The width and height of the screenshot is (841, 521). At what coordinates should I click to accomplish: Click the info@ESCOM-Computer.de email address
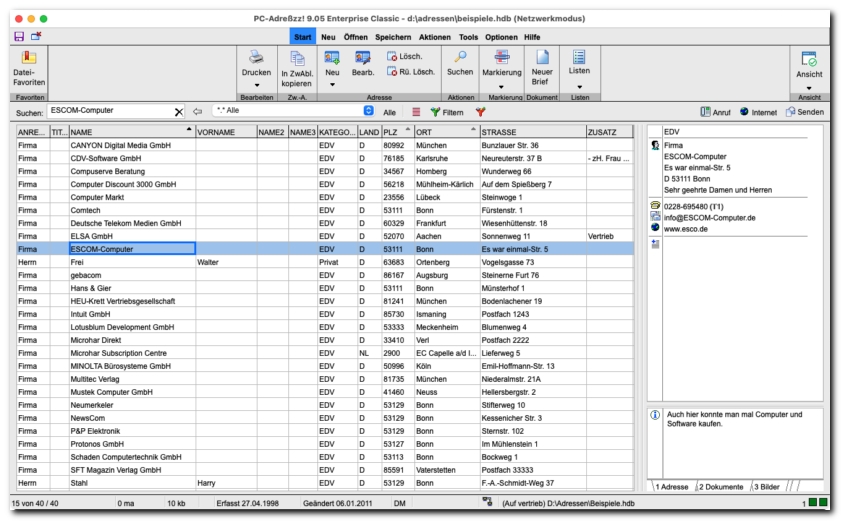pos(710,218)
